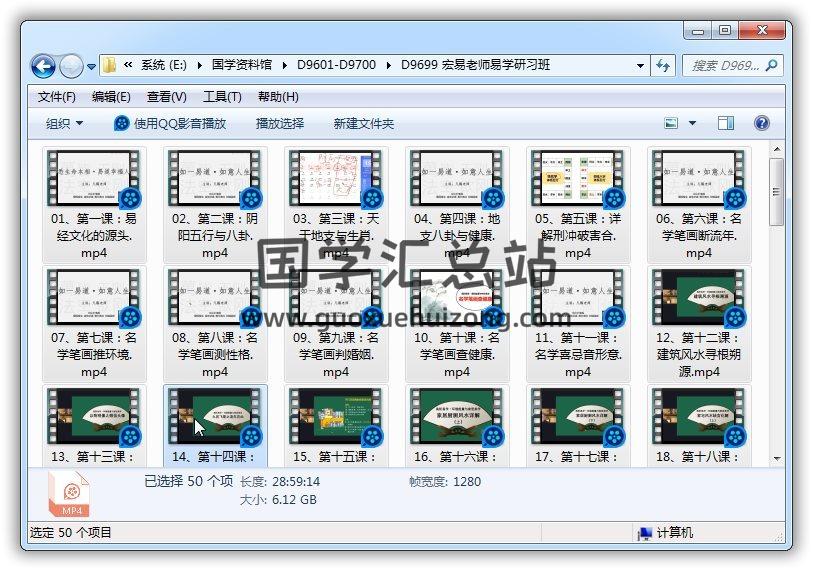Viewport: 813px width, 571px height.
Task: Click the change view icon
Action: tap(673, 123)
